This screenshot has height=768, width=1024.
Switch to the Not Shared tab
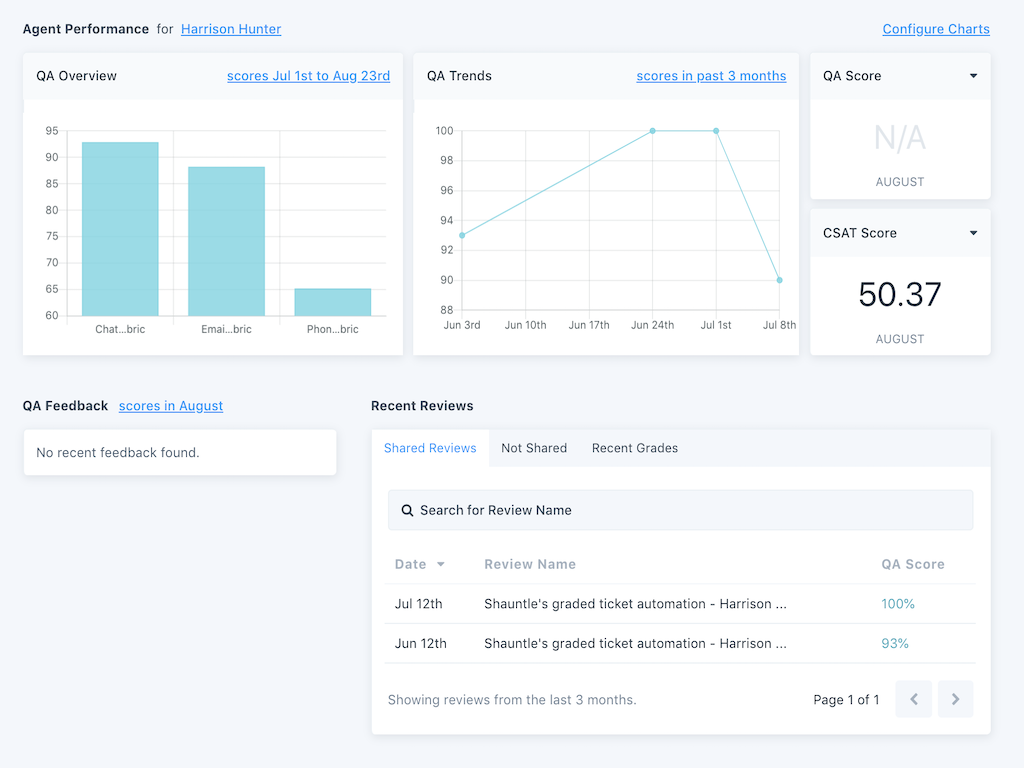(534, 448)
